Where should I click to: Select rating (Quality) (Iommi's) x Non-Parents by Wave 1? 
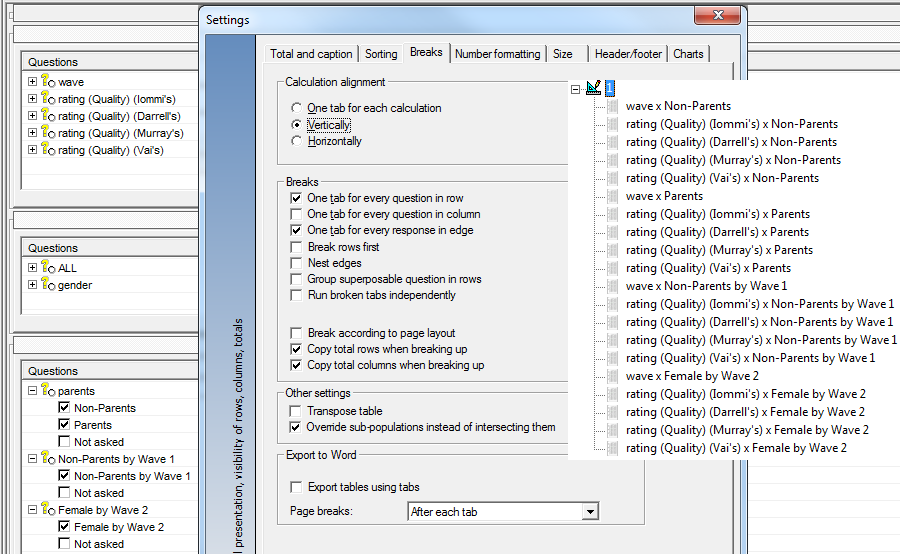click(x=760, y=304)
